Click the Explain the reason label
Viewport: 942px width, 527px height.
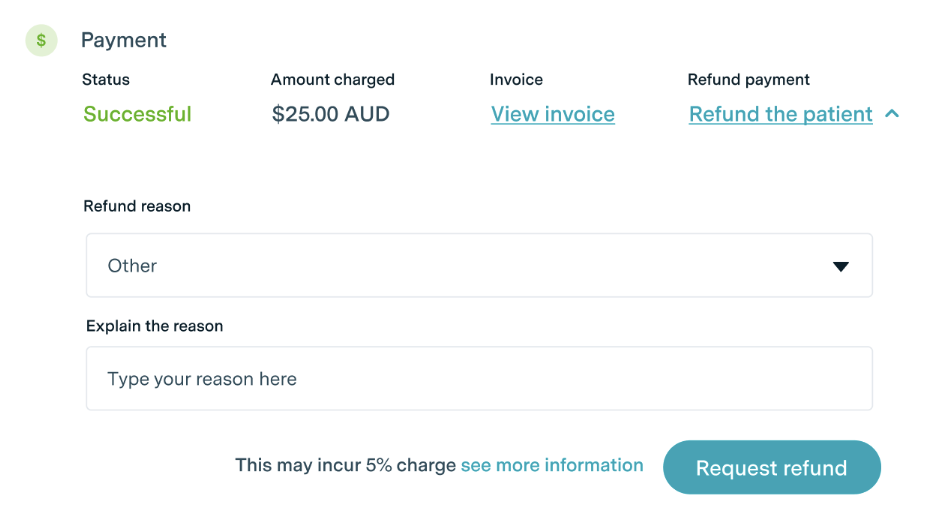click(154, 326)
